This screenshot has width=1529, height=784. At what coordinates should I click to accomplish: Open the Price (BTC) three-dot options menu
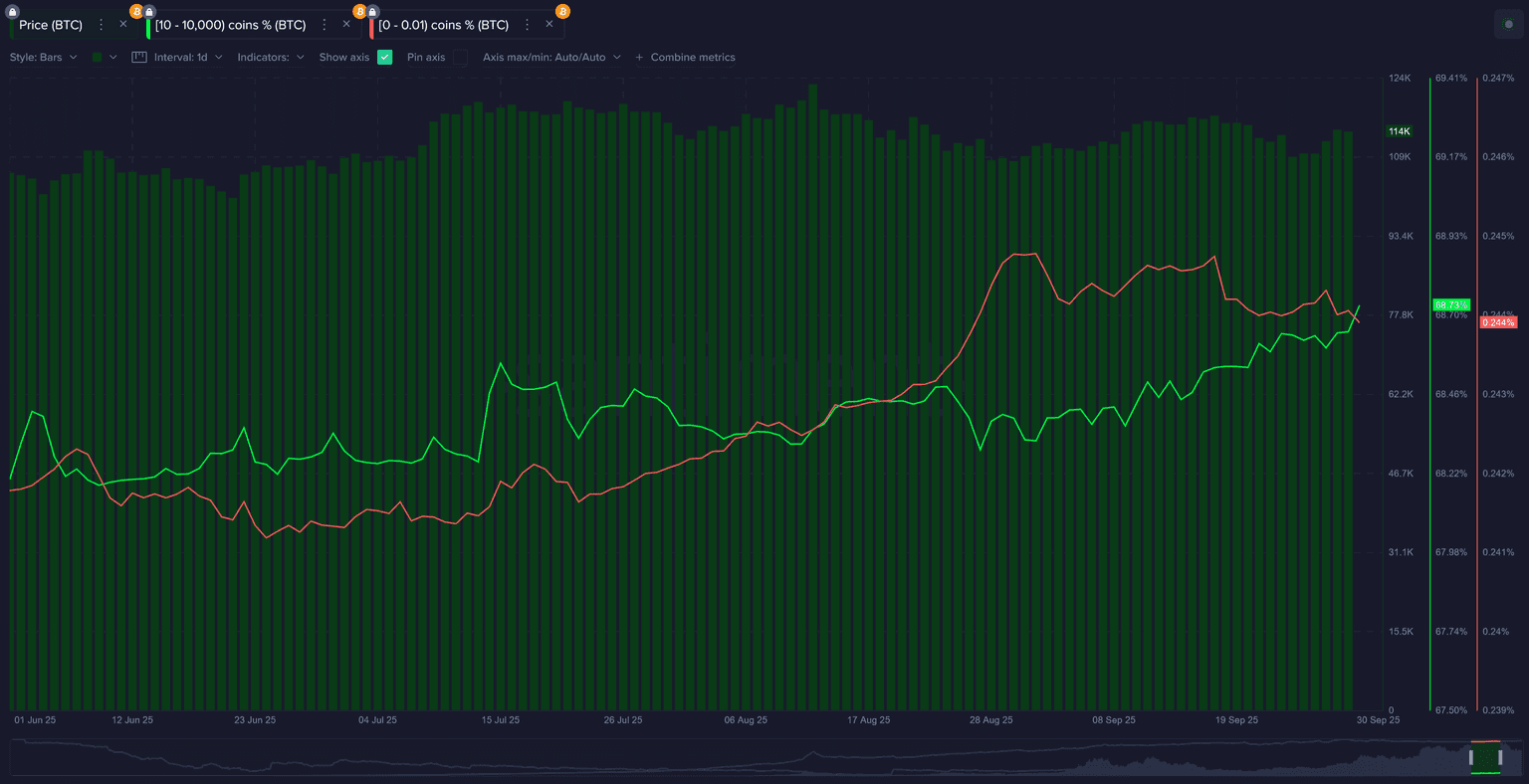point(101,25)
